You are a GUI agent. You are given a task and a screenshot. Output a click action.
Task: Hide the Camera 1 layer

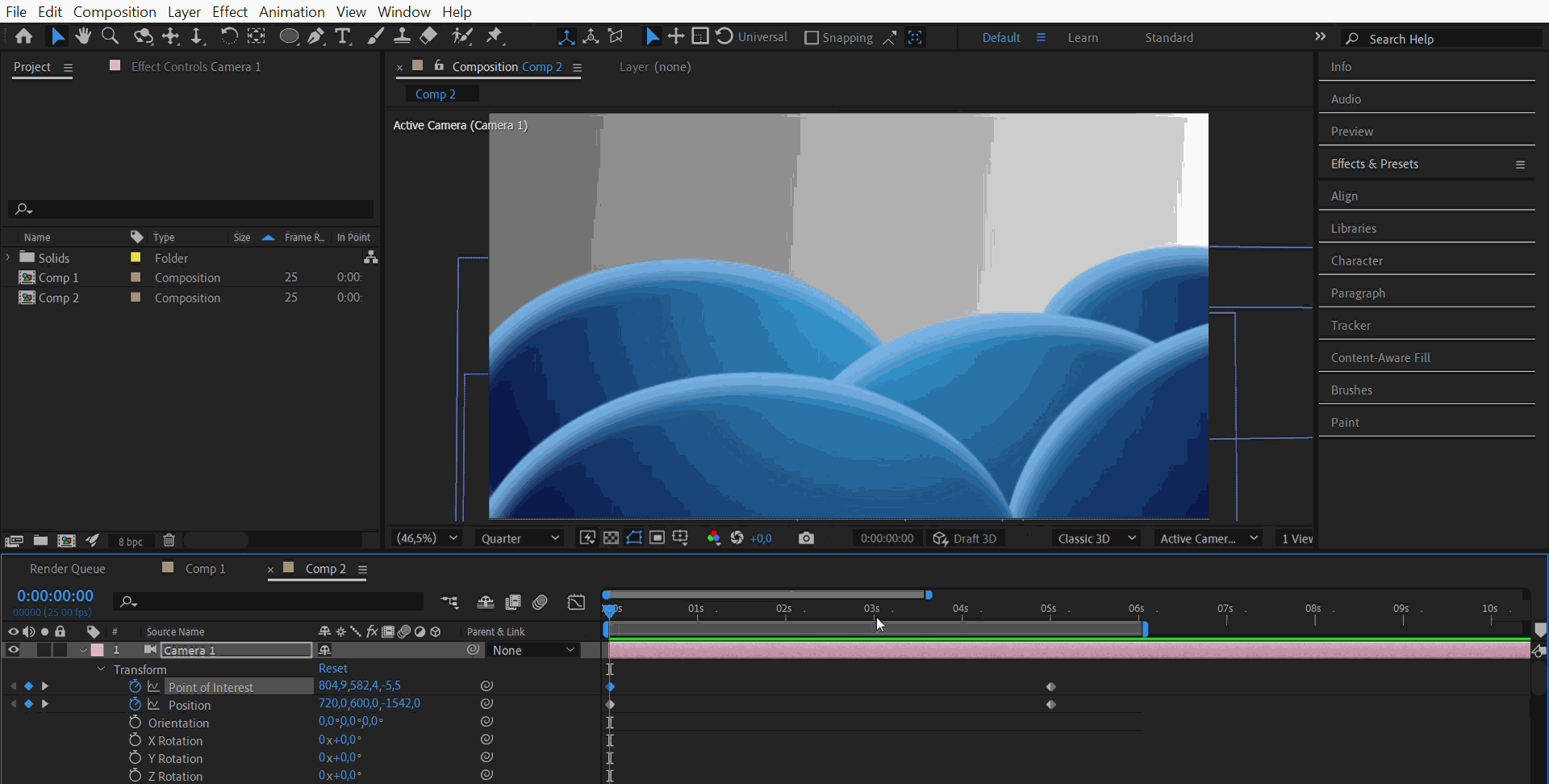point(13,650)
